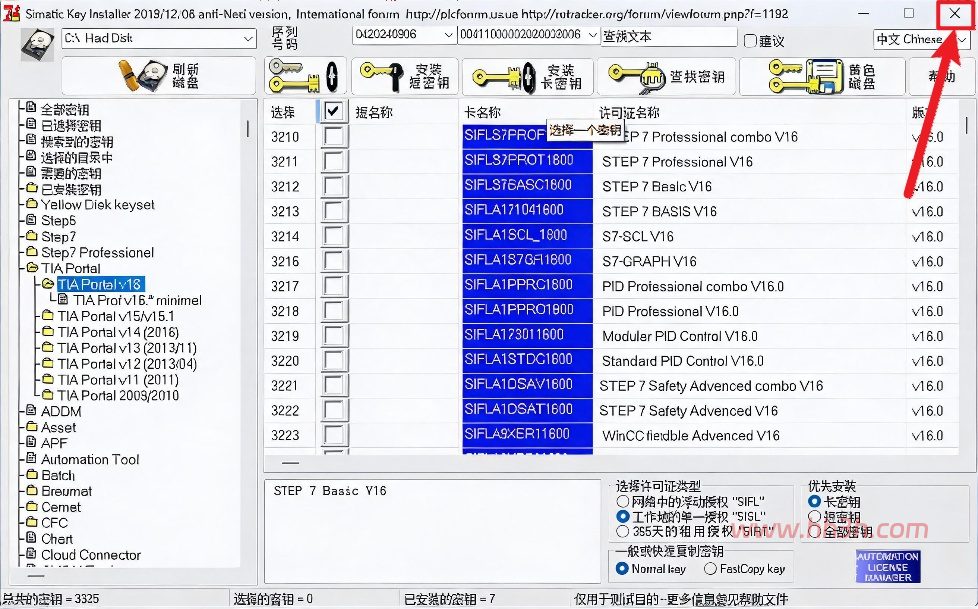Select Normal key radio button
Screen dimensions: 978x609
pyautogui.click(x=621, y=568)
